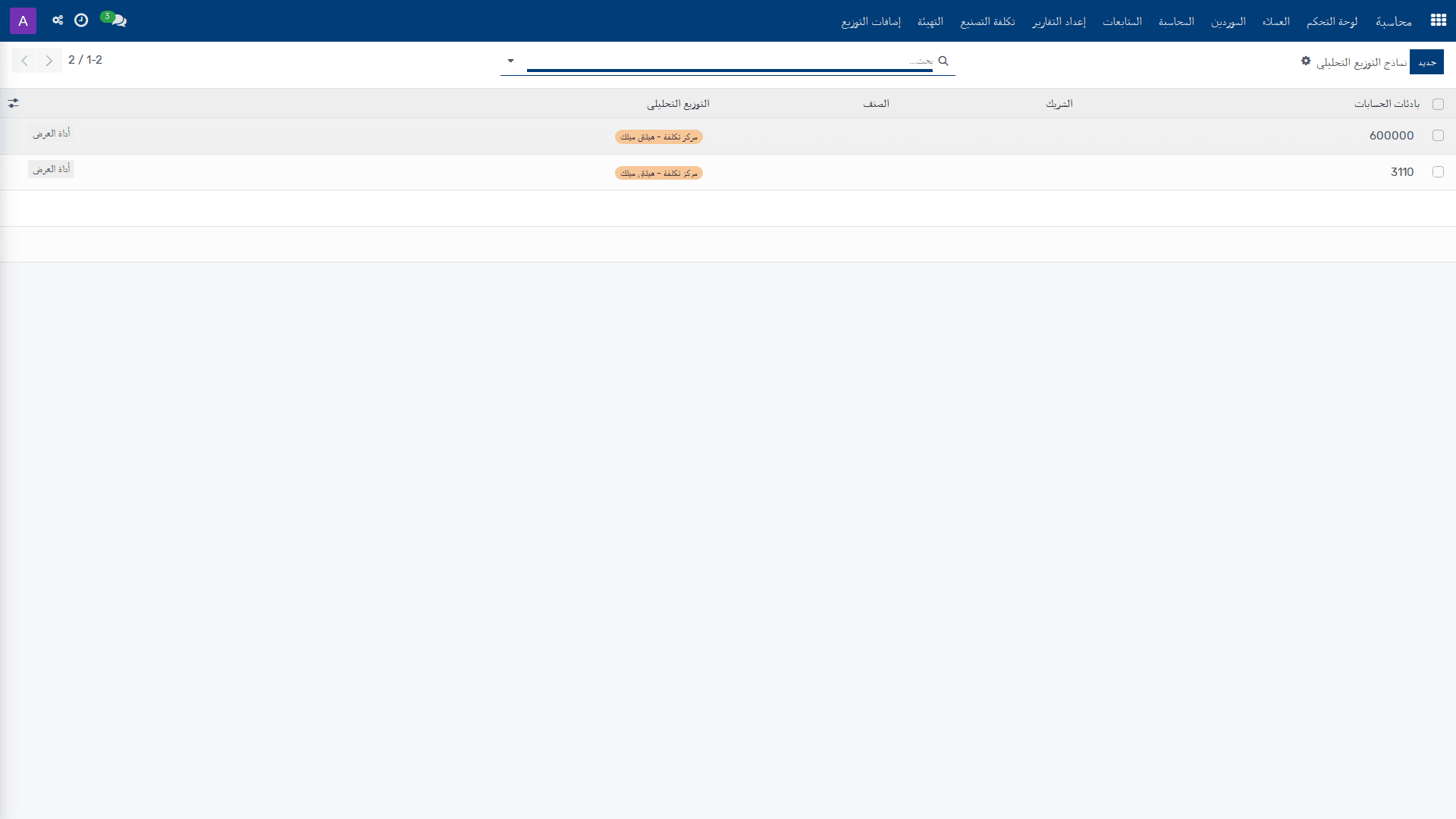Image resolution: width=1456 pixels, height=819 pixels.
Task: Open the activities clock icon
Action: coord(81,20)
